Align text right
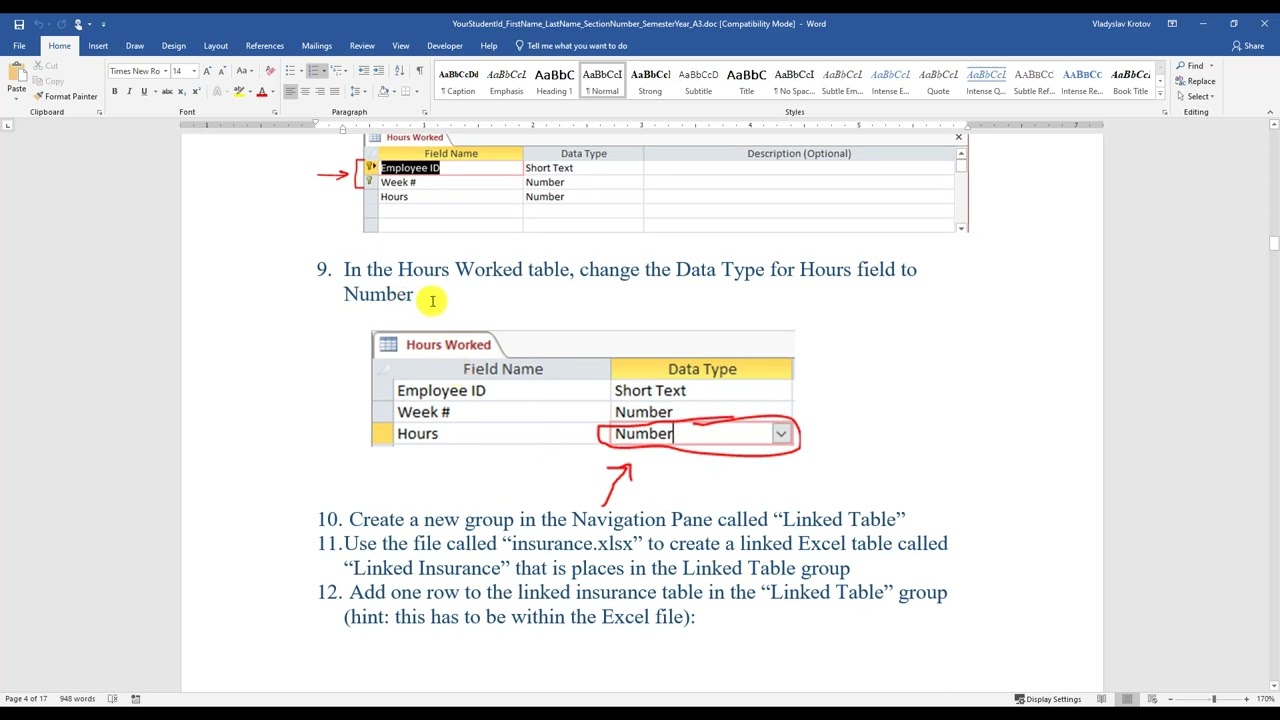Screen dimensions: 1280x720 320,91
